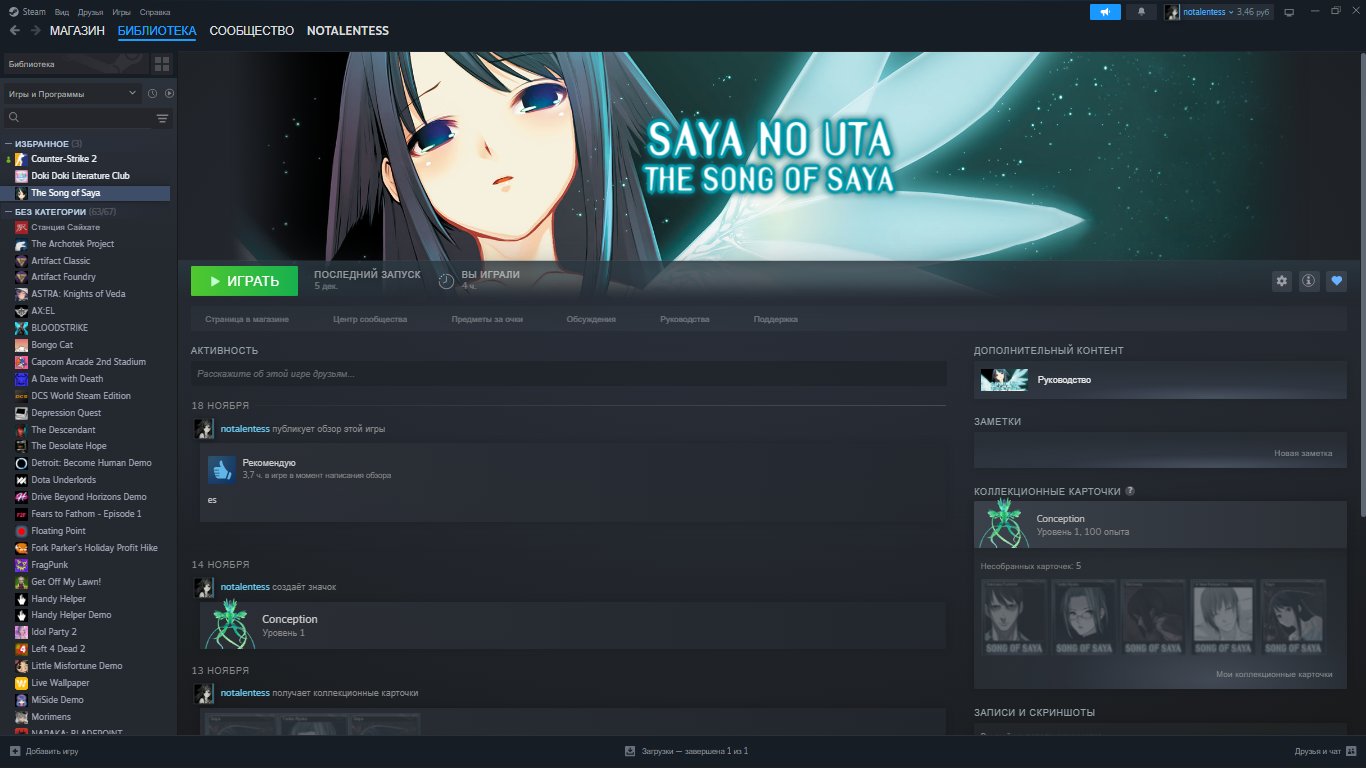Sort library by recent activity clock icon

(153, 94)
